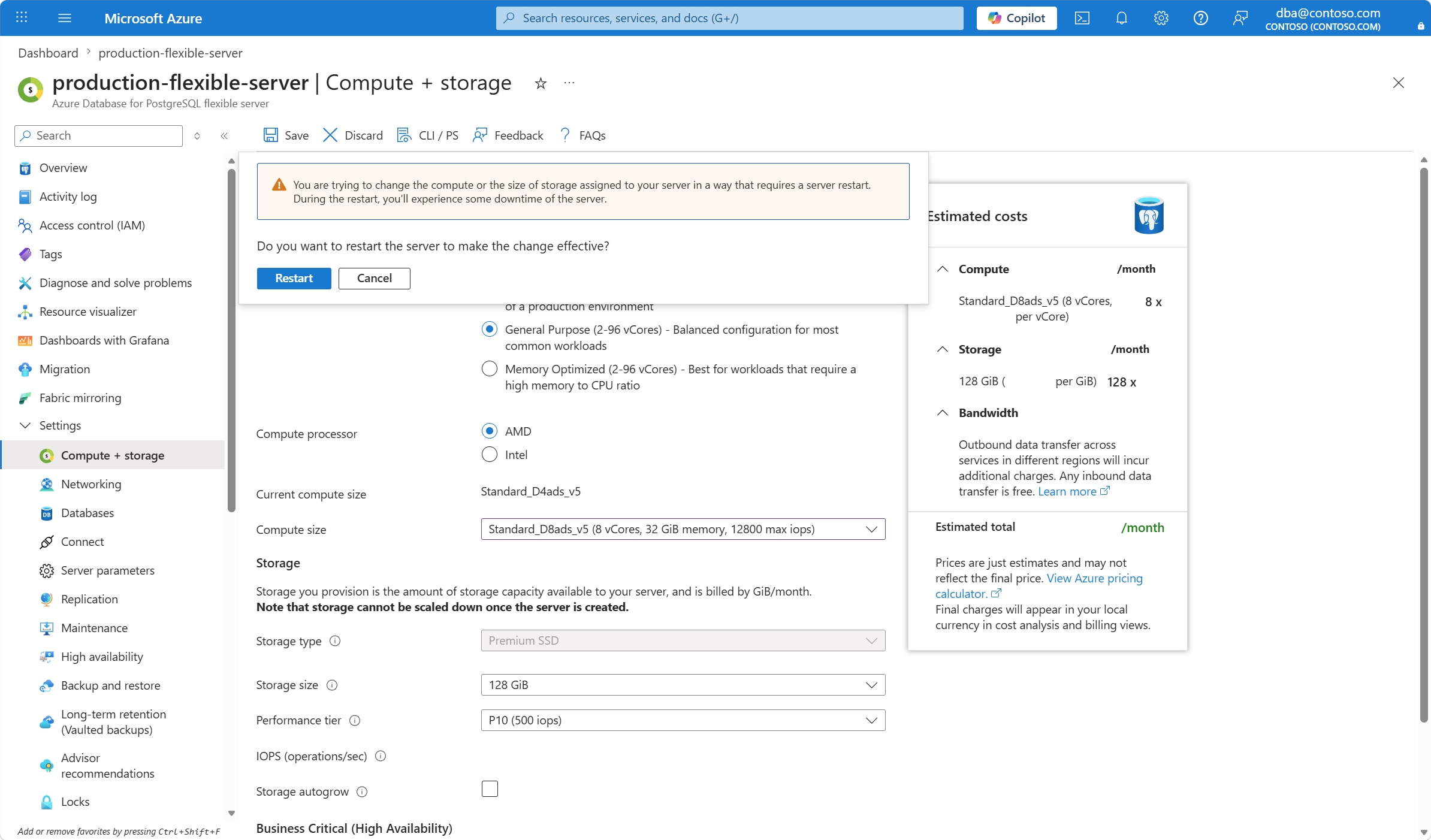
Task: Open the Storage size dropdown
Action: pos(683,685)
